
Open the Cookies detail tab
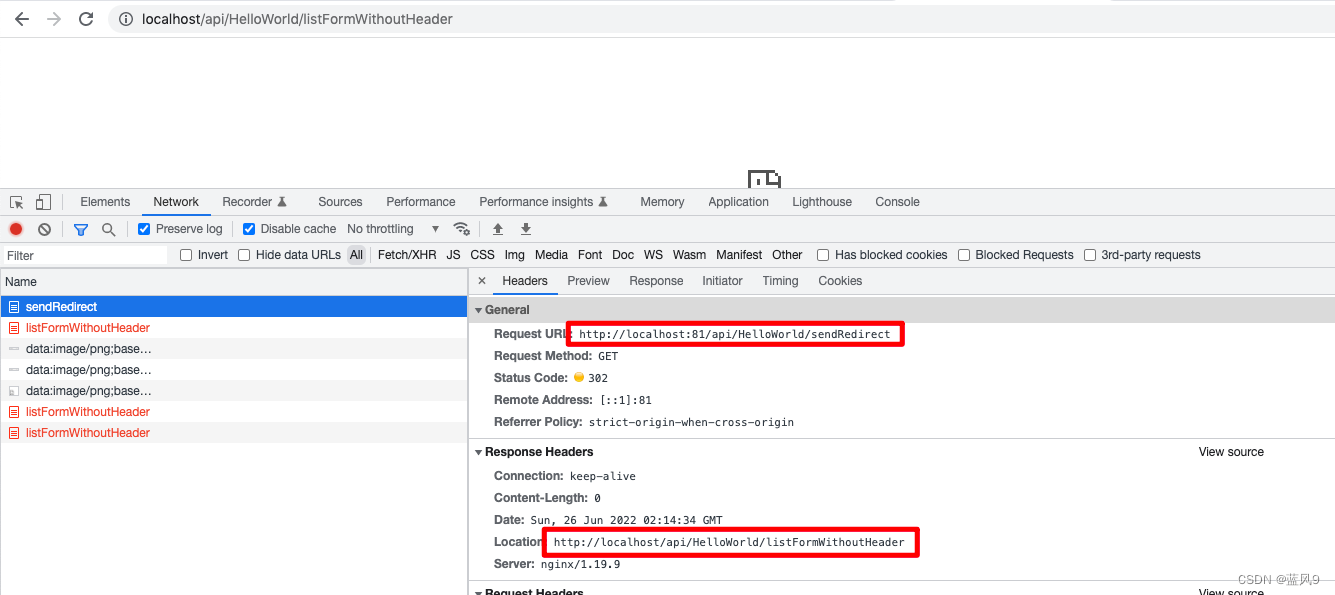point(840,281)
